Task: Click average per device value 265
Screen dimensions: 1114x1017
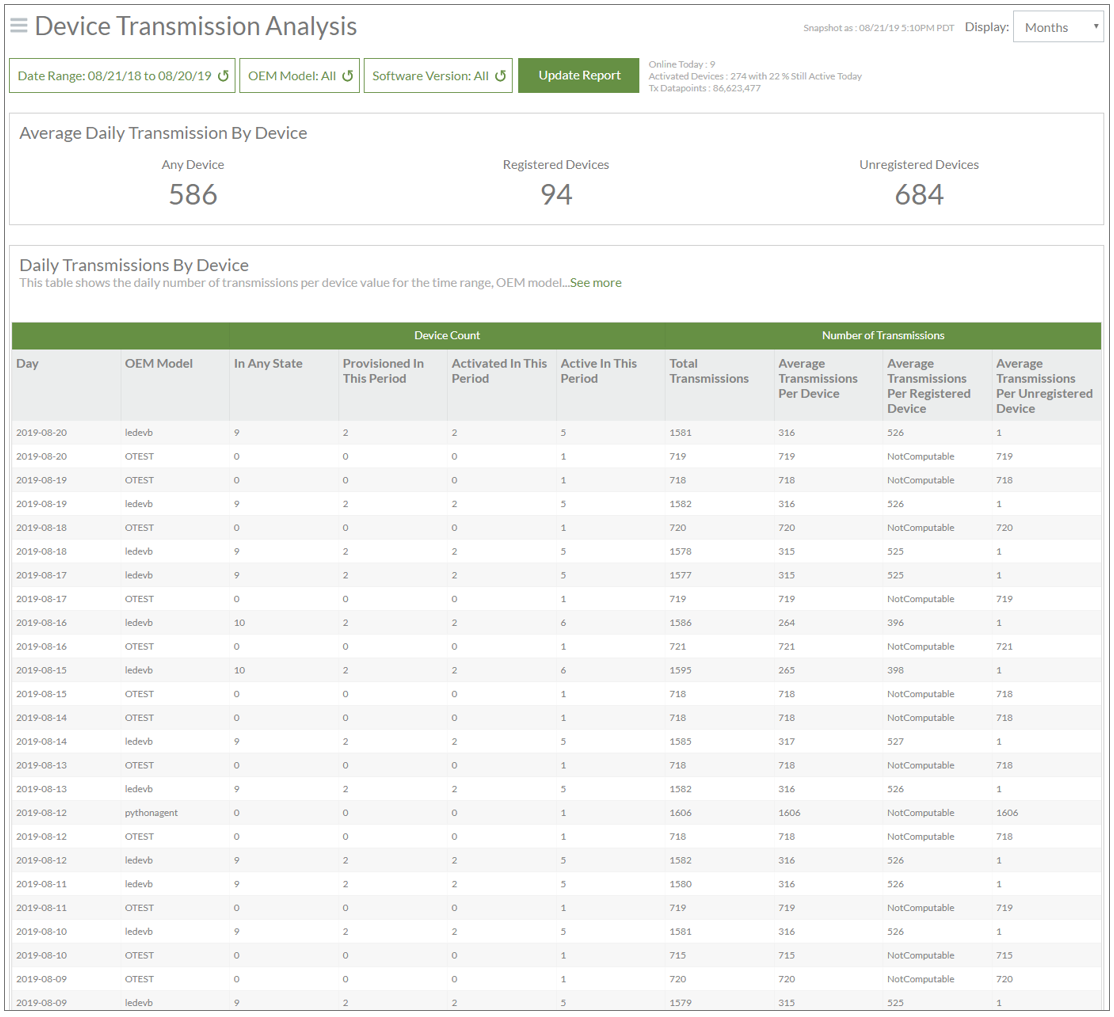Action: 786,670
